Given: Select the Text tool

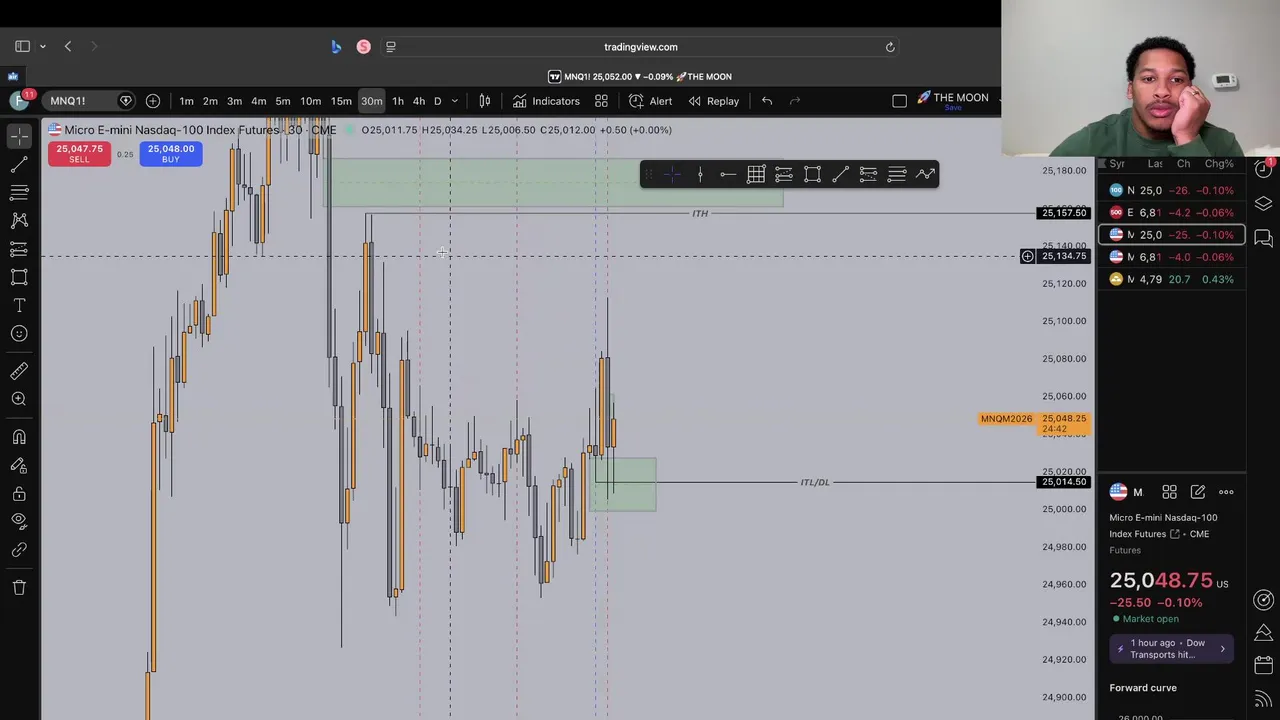Looking at the screenshot, I should point(19,305).
